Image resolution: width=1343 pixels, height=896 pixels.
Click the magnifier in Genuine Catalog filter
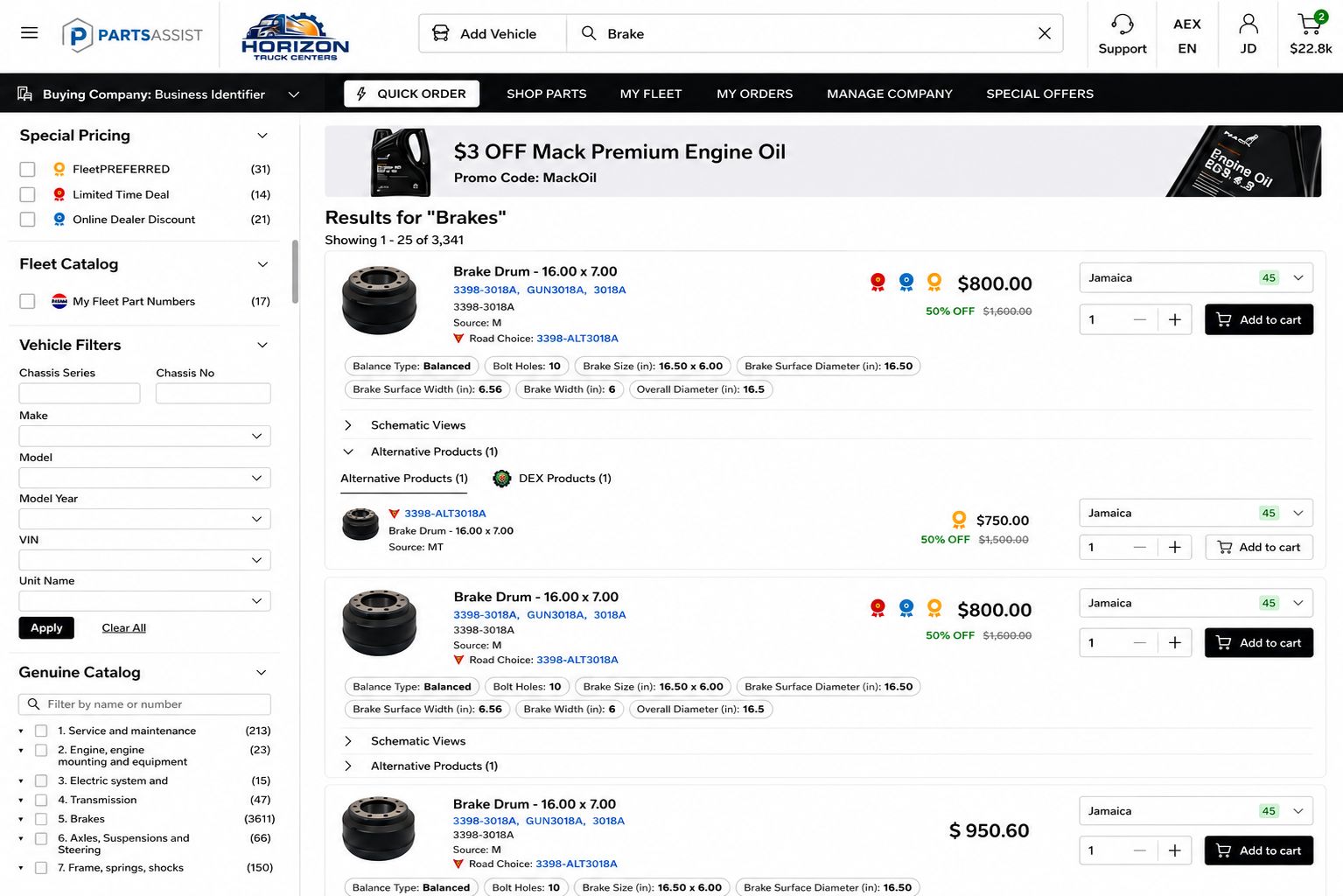point(33,703)
